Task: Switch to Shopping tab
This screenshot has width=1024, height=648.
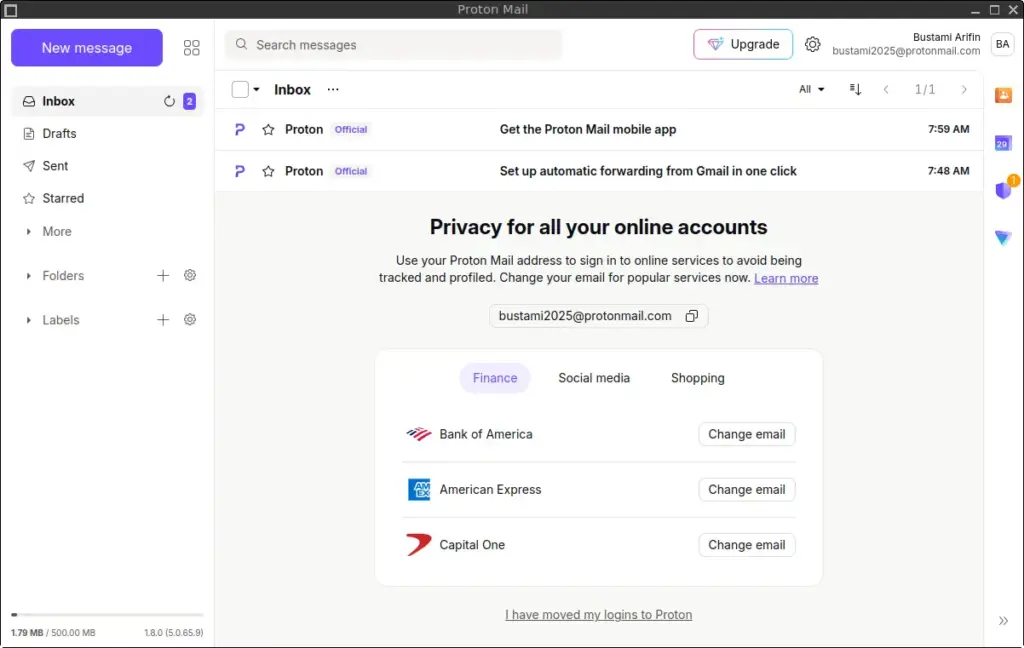Action: point(697,378)
